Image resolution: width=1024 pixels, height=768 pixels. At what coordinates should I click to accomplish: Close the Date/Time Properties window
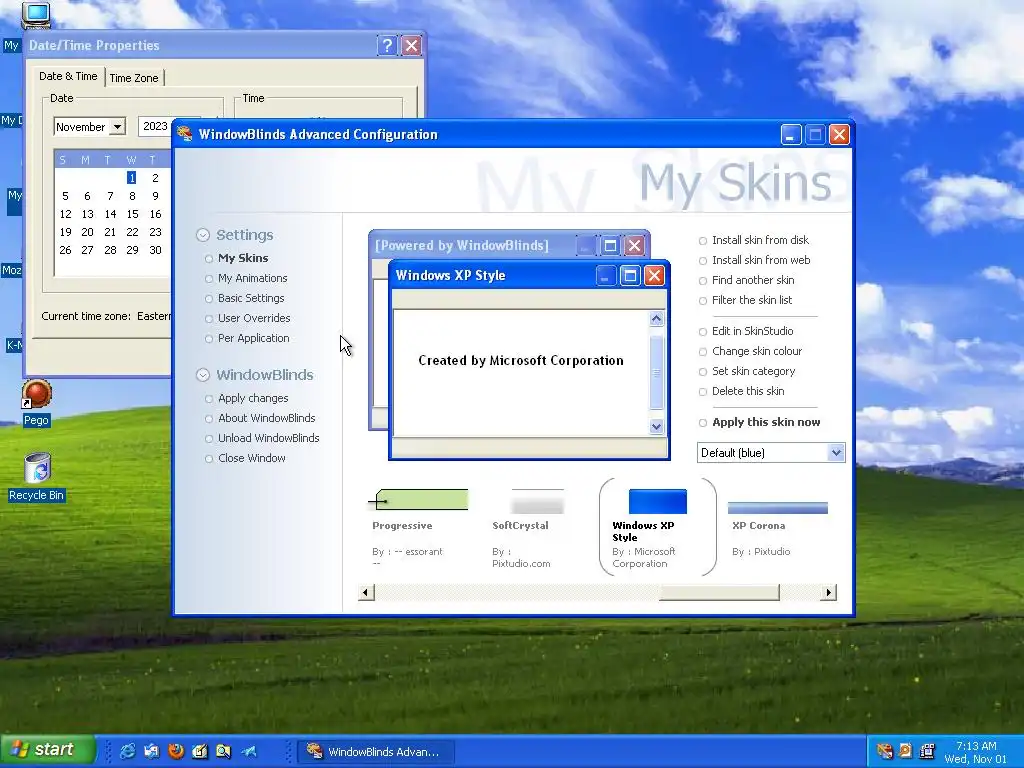point(411,45)
